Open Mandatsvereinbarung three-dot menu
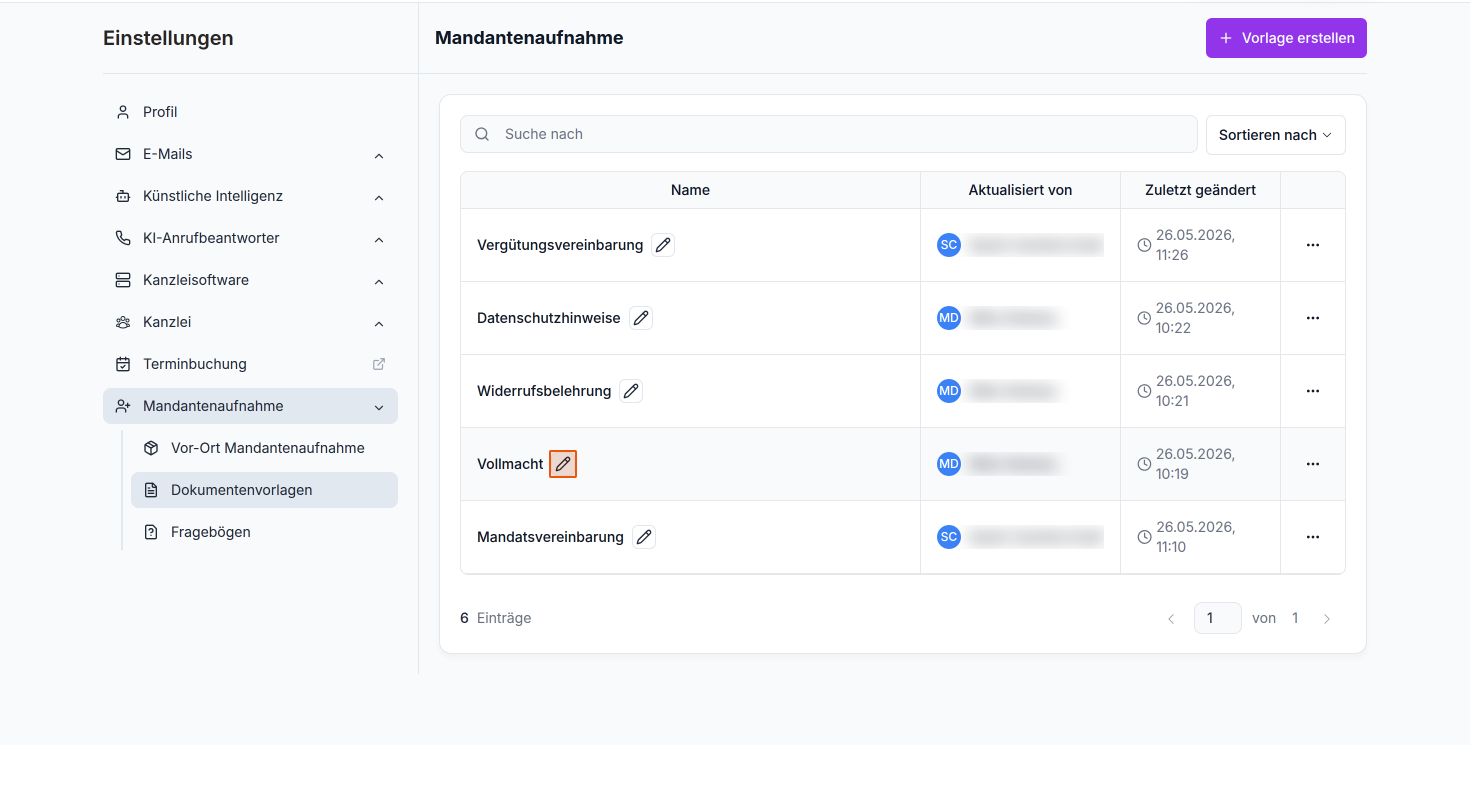Image resolution: width=1470 pixels, height=802 pixels. 1313,537
